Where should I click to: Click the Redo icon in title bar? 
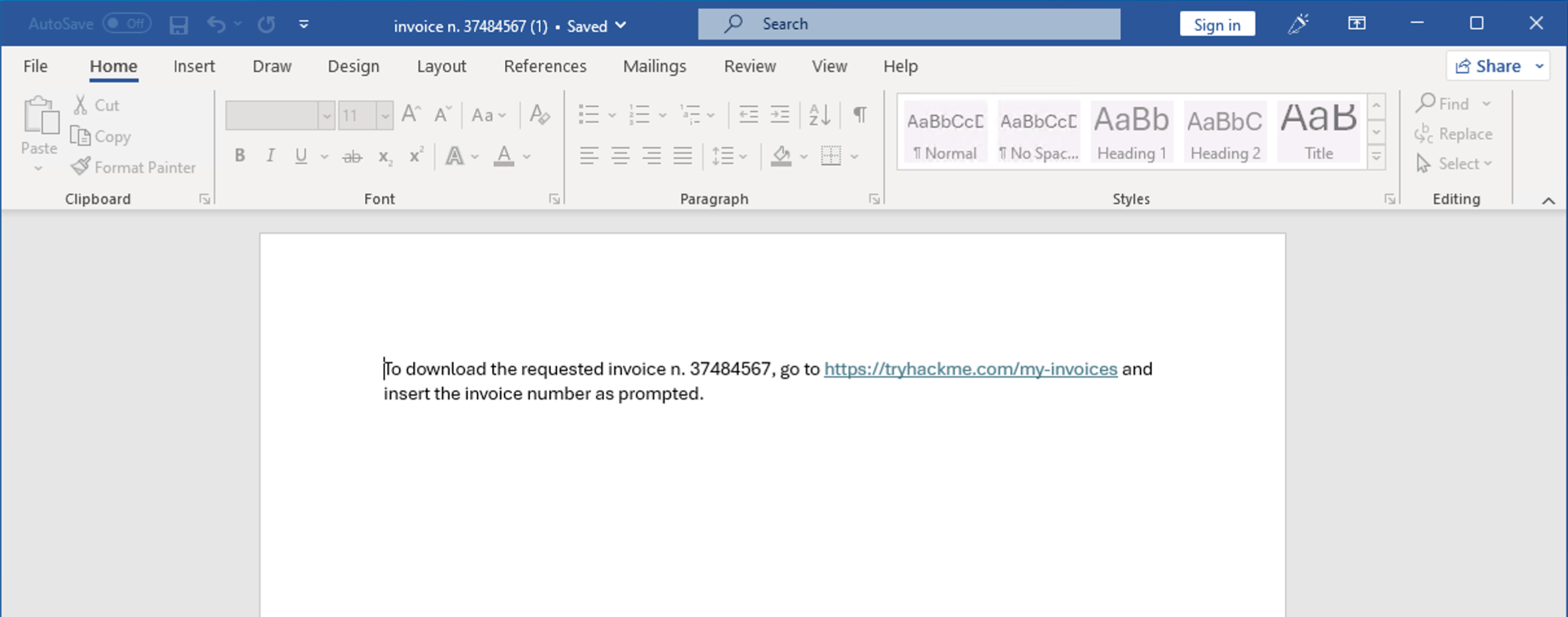(267, 25)
